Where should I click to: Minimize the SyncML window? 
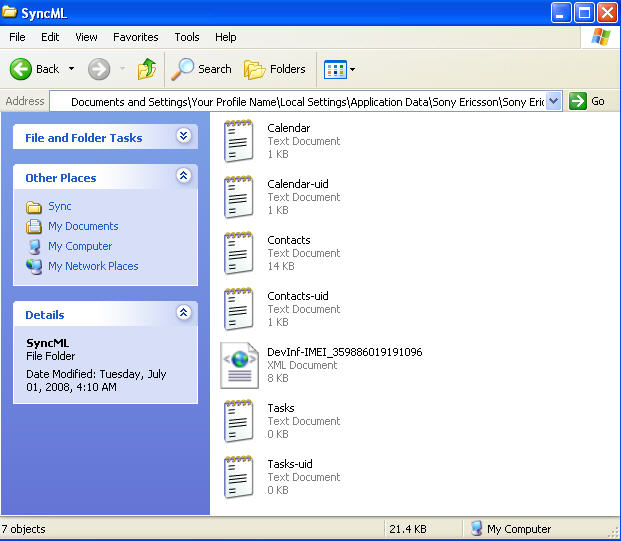tap(561, 13)
